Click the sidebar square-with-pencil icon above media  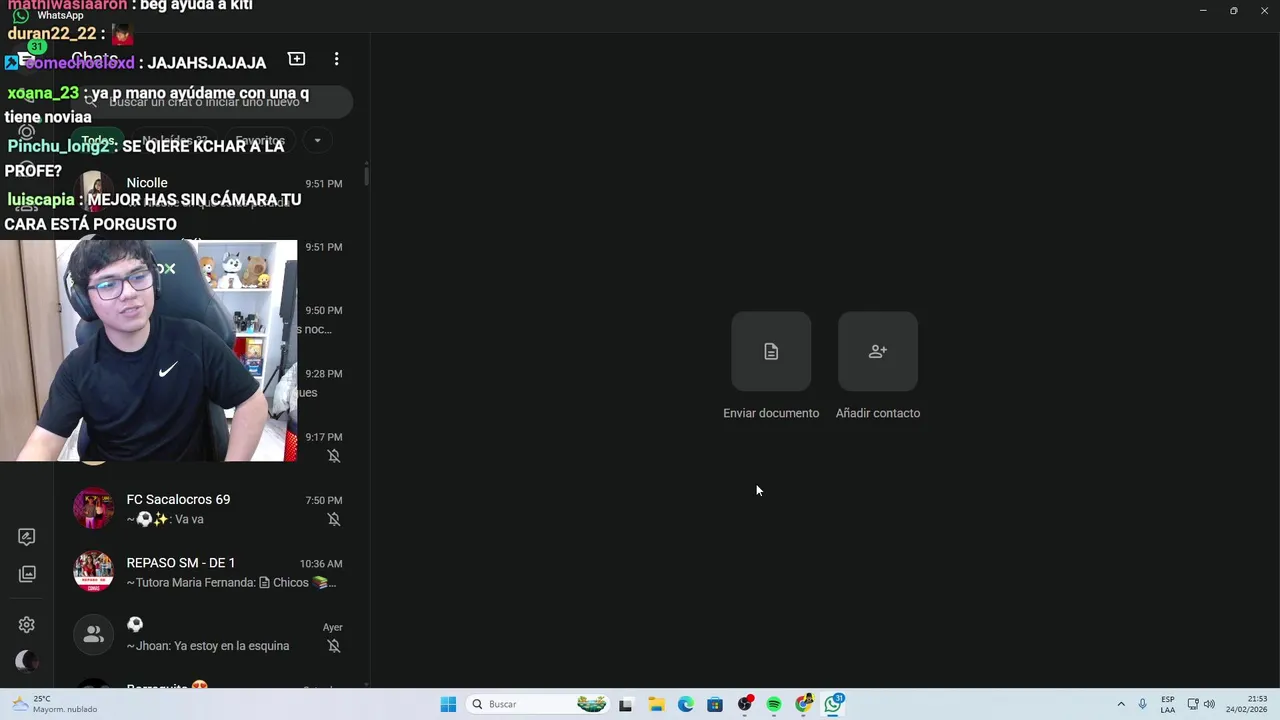[x=27, y=537]
